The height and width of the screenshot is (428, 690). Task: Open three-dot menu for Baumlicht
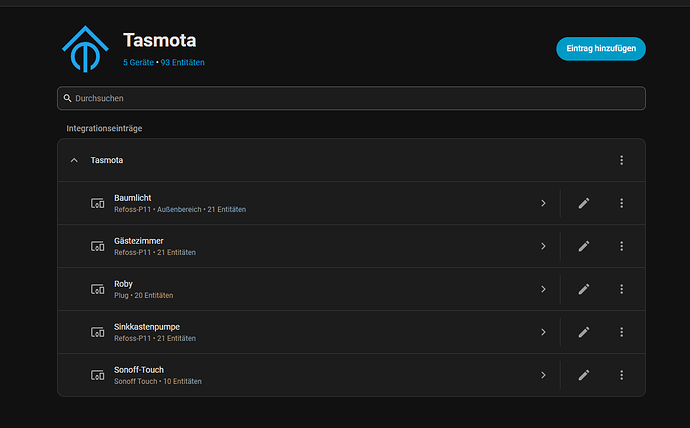[621, 203]
